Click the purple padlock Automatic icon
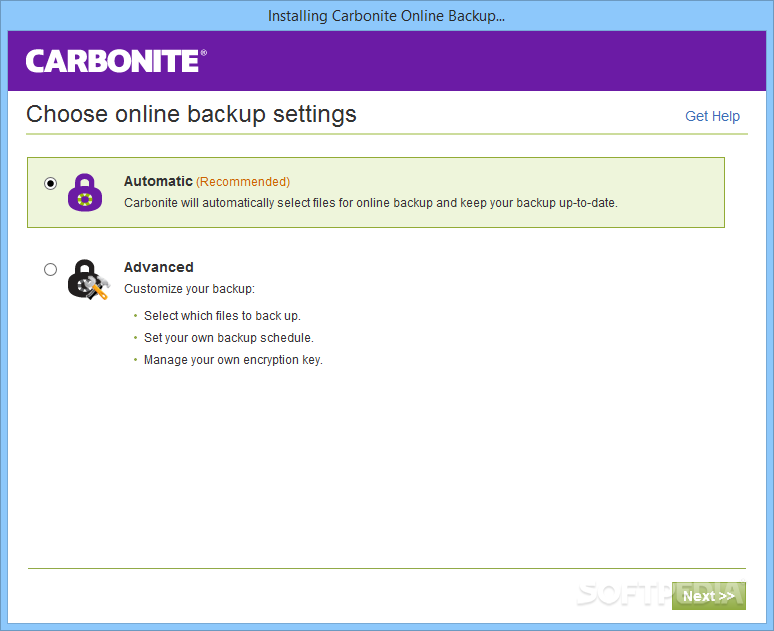 pos(85,193)
